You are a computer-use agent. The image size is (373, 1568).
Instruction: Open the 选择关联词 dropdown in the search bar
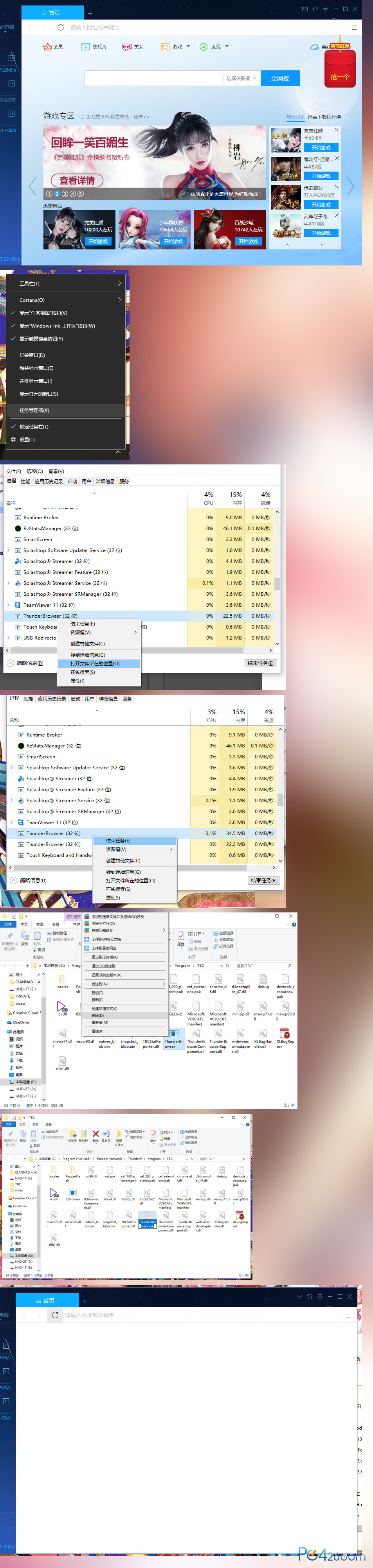coord(242,79)
